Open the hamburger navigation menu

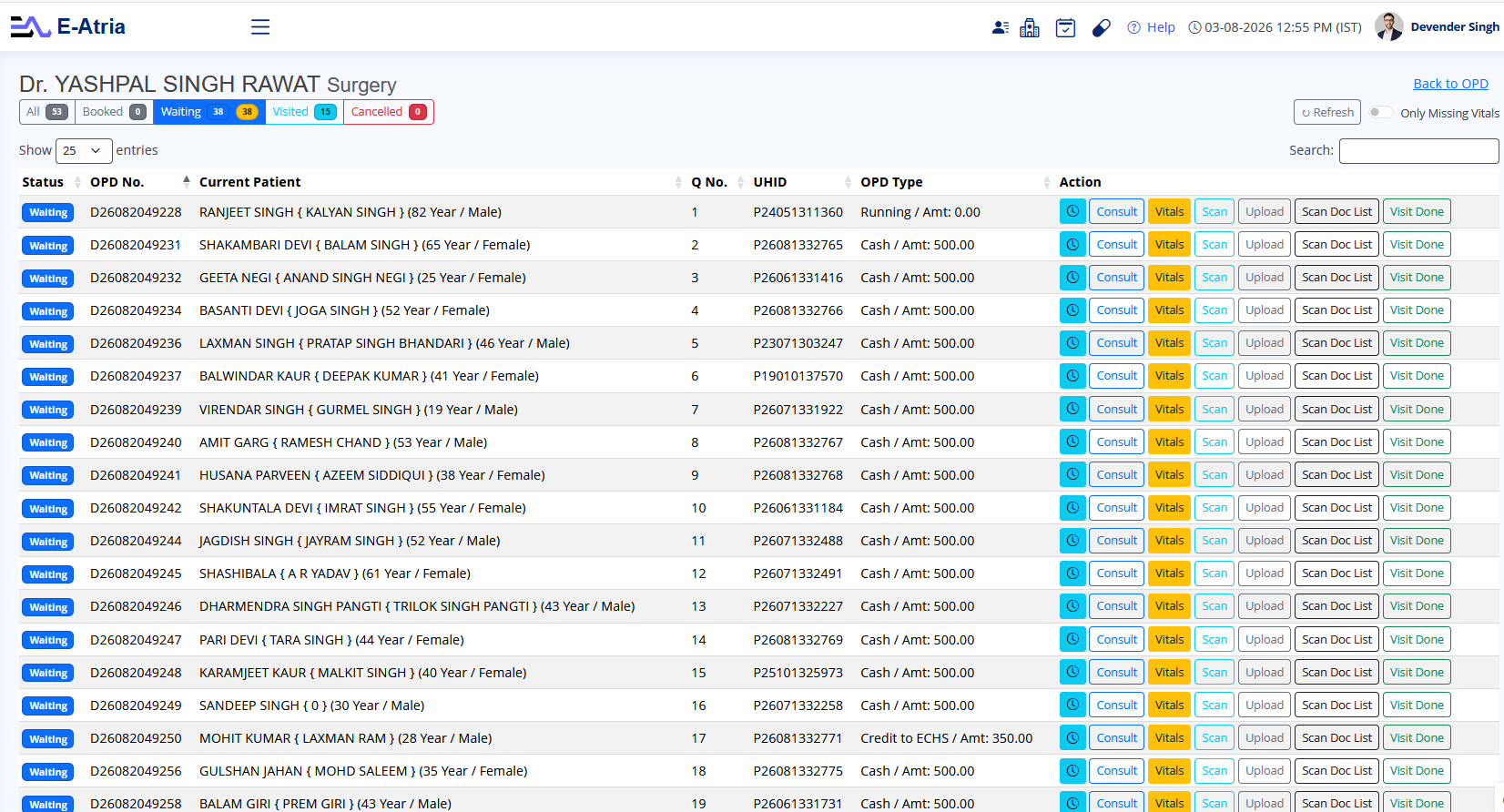[260, 27]
